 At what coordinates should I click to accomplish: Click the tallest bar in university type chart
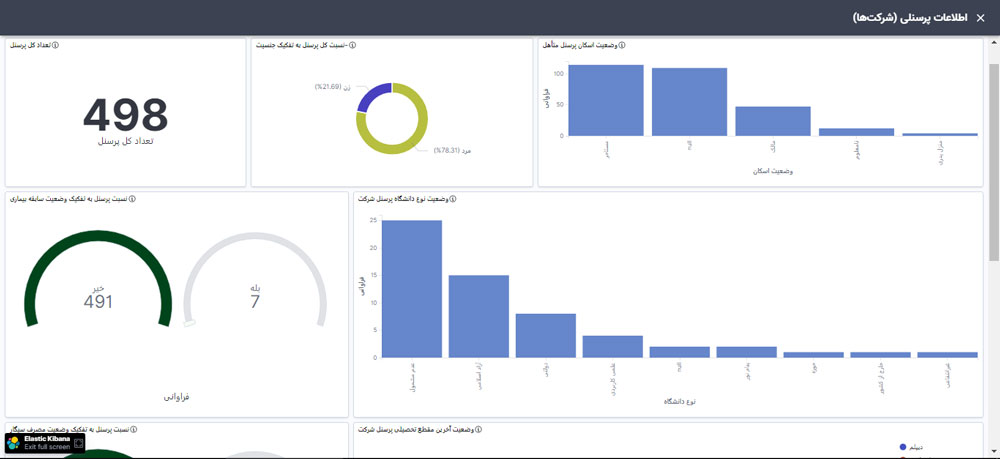[x=412, y=288]
